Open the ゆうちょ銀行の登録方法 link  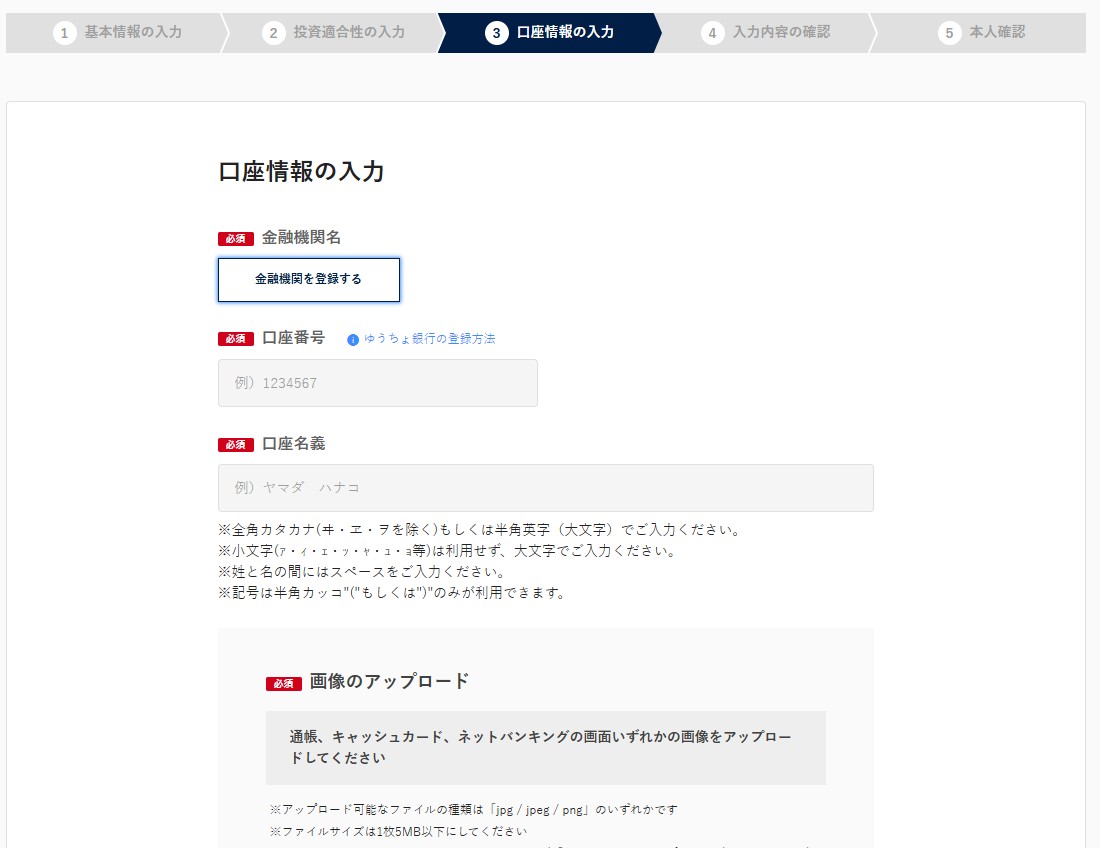pos(429,339)
